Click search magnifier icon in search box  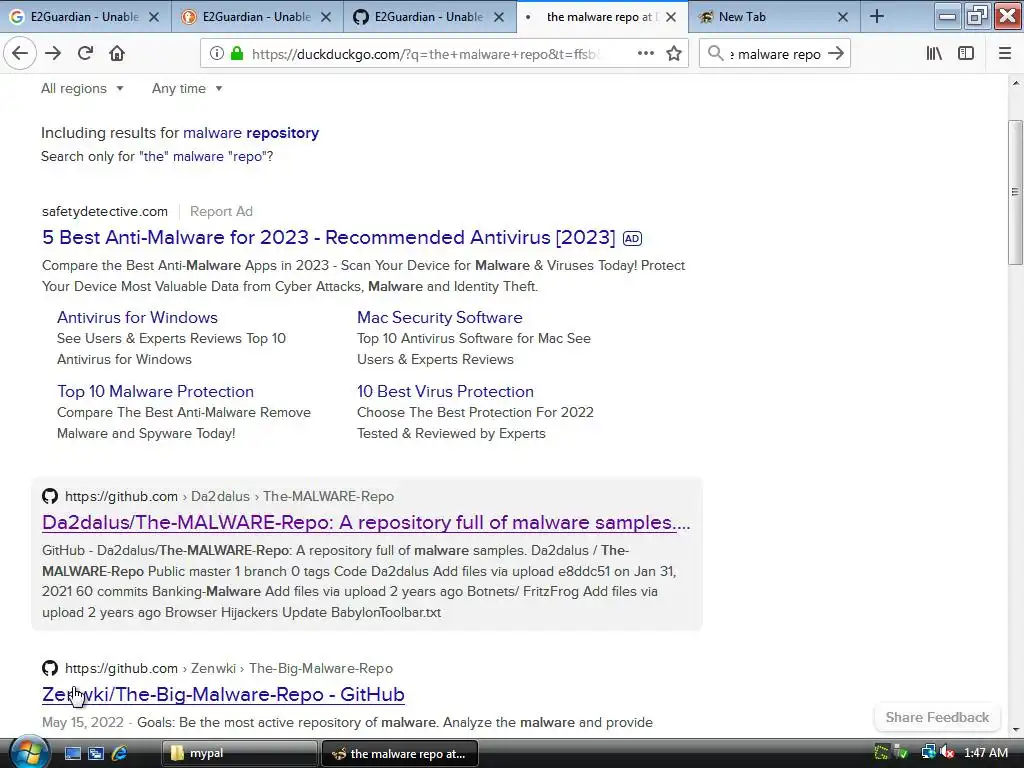pyautogui.click(x=715, y=54)
